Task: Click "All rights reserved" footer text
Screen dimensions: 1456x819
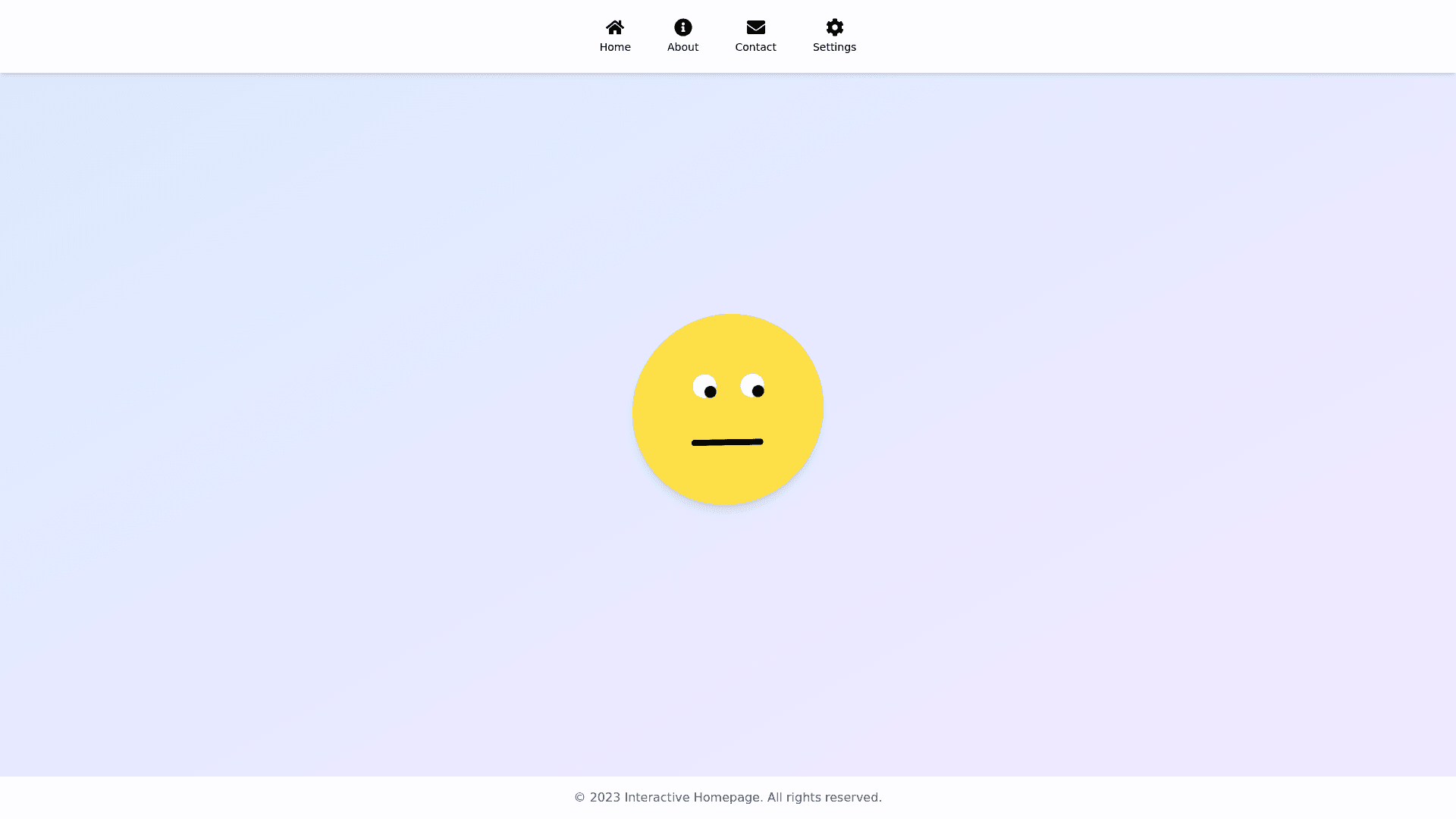Action: (x=824, y=797)
